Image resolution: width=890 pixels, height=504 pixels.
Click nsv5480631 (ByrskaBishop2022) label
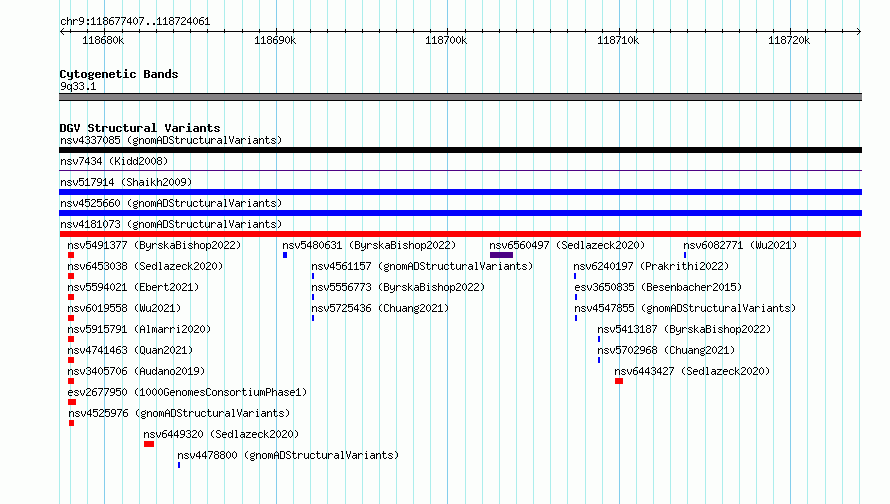point(369,245)
